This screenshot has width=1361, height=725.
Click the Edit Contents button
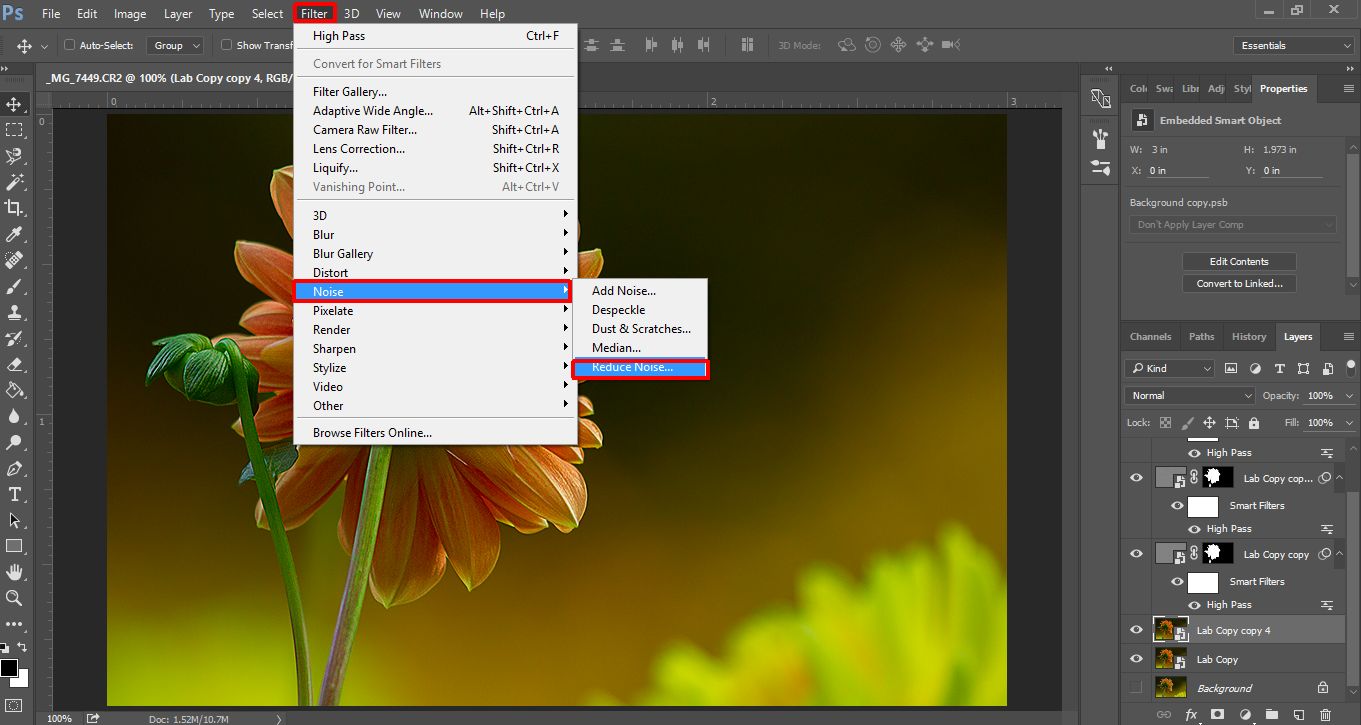(1239, 262)
